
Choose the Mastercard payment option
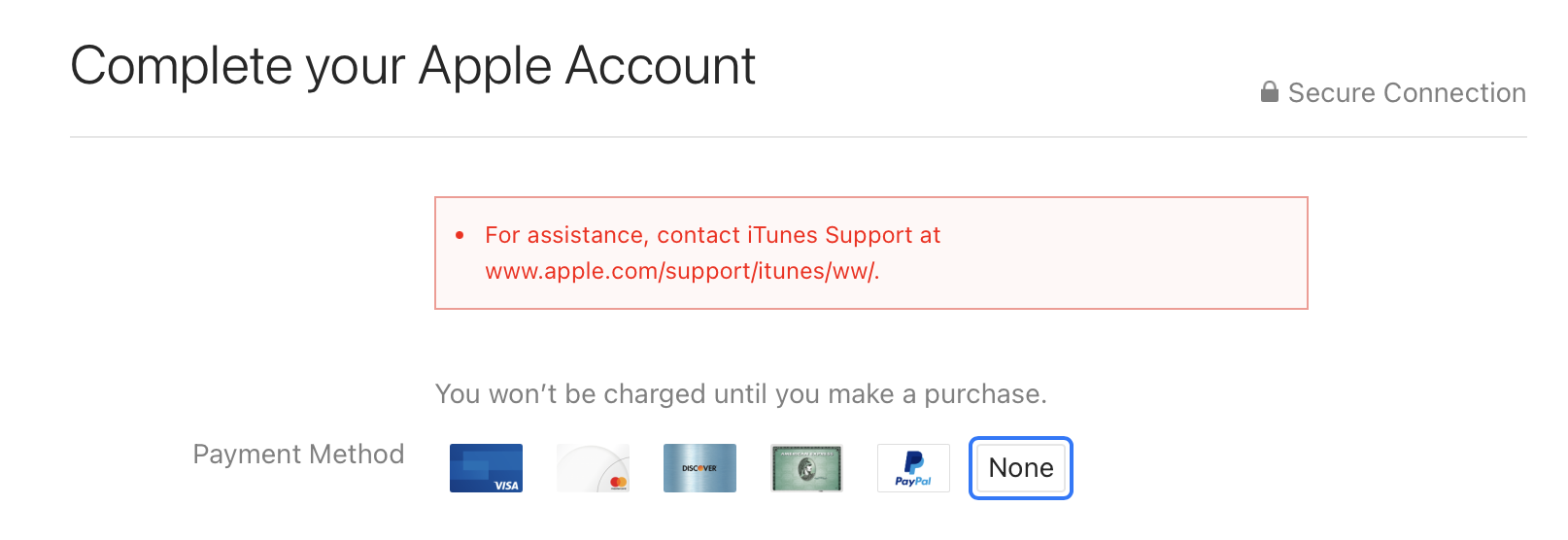pyautogui.click(x=593, y=468)
